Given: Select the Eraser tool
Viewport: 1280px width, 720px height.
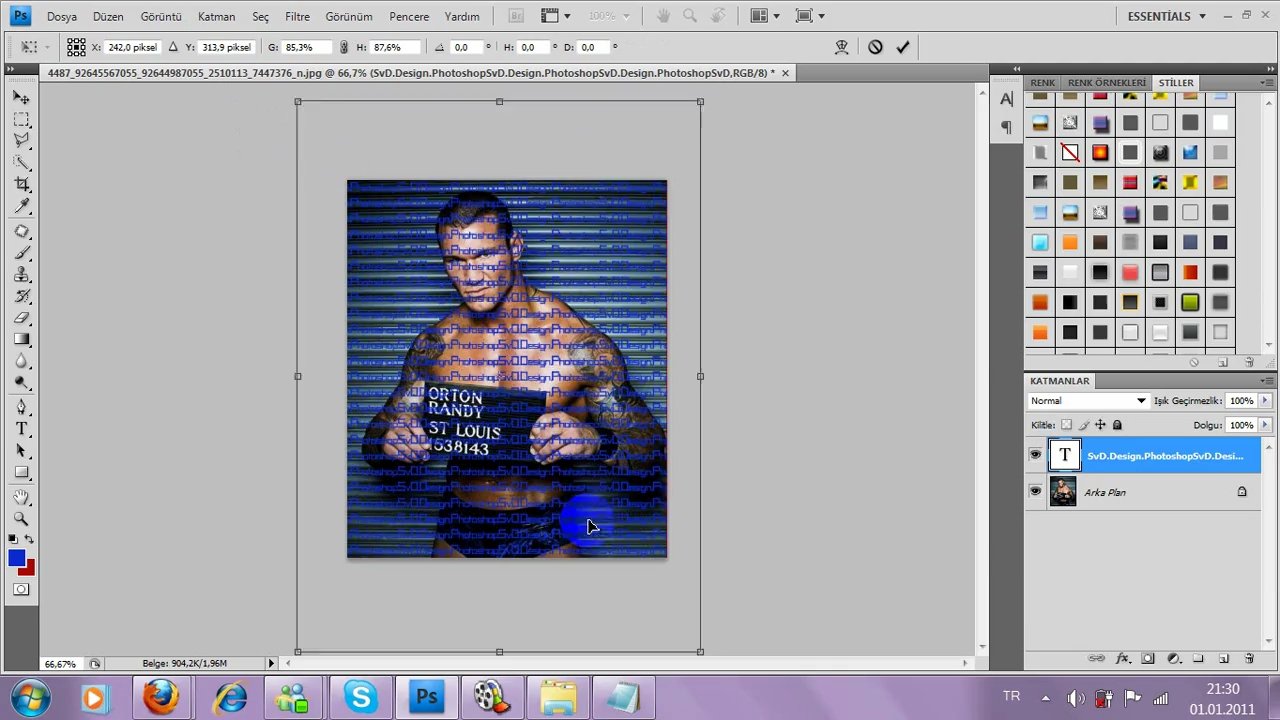Looking at the screenshot, I should (21, 318).
